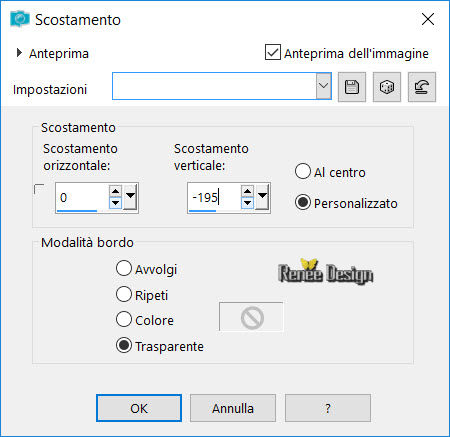
Task: Open vertical offset slider dropdown arrow
Action: (263, 197)
